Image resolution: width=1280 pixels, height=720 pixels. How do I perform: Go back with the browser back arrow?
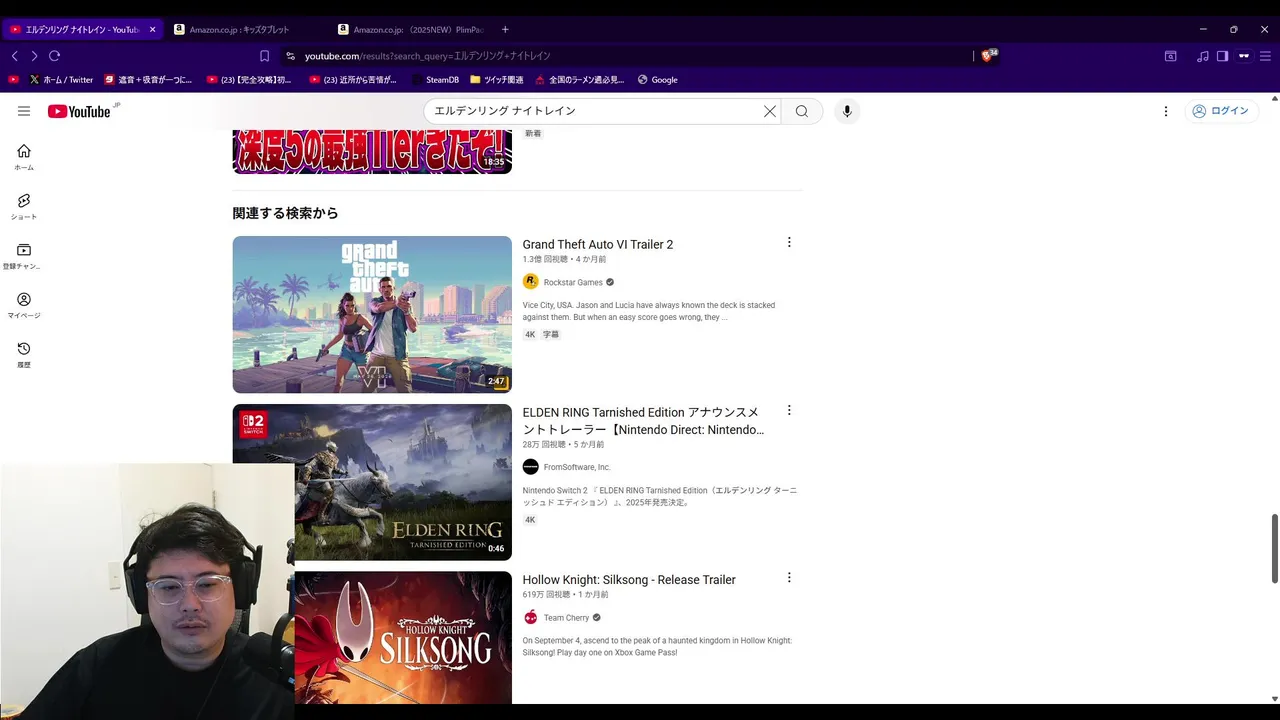point(14,56)
